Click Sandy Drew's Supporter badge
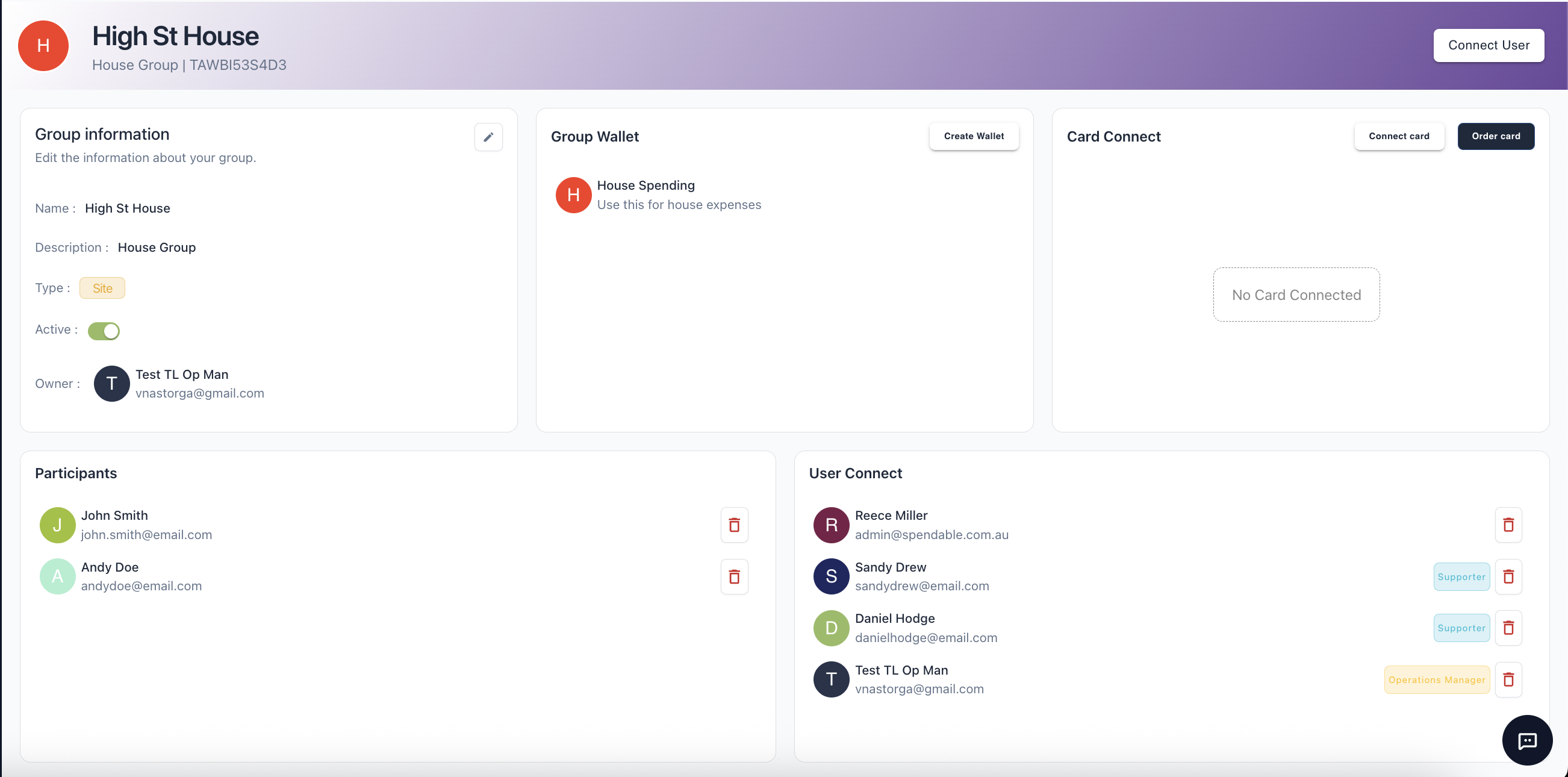Image resolution: width=1568 pixels, height=777 pixels. click(x=1461, y=576)
